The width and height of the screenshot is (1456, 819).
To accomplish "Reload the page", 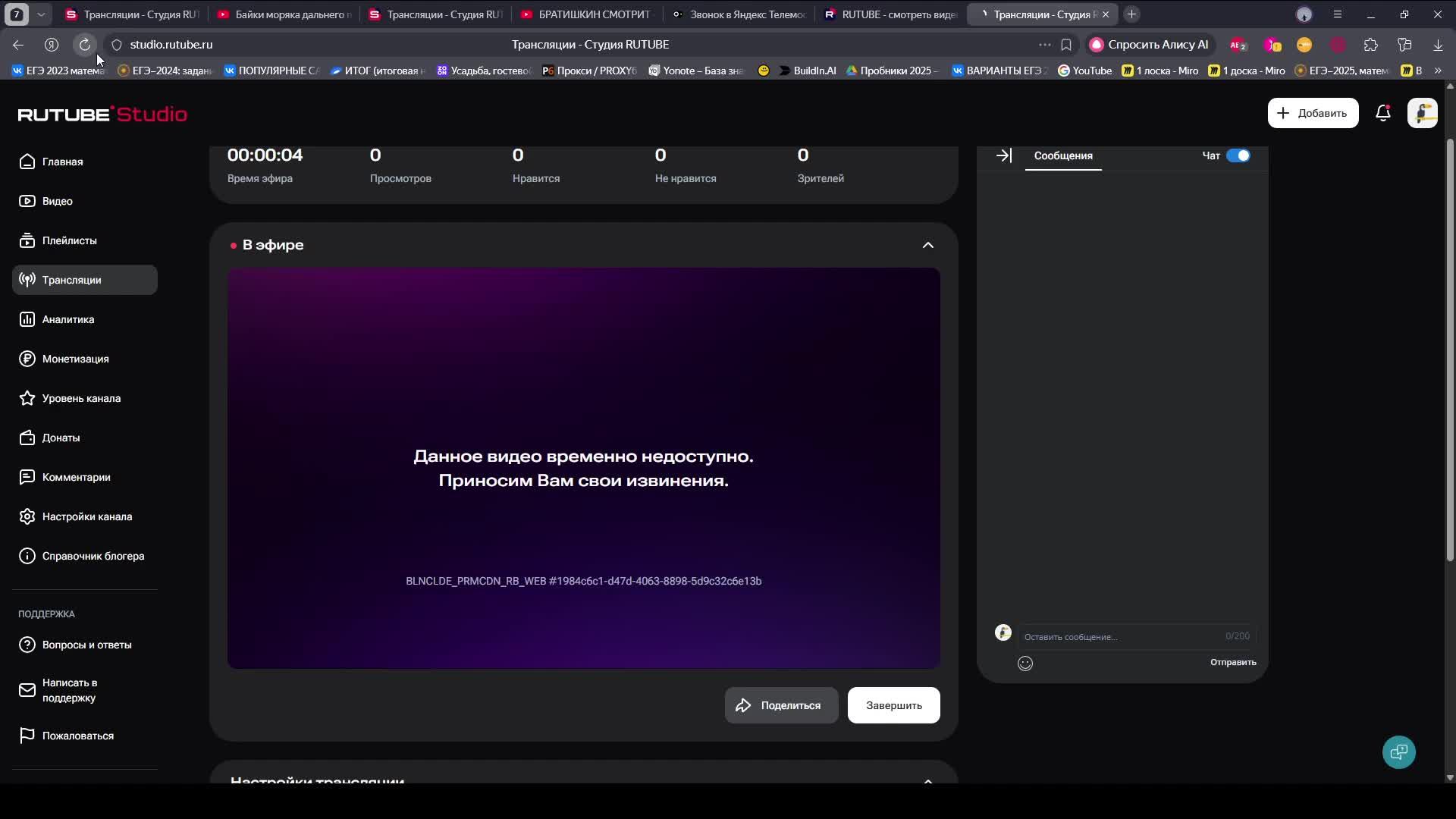I will pyautogui.click(x=85, y=45).
